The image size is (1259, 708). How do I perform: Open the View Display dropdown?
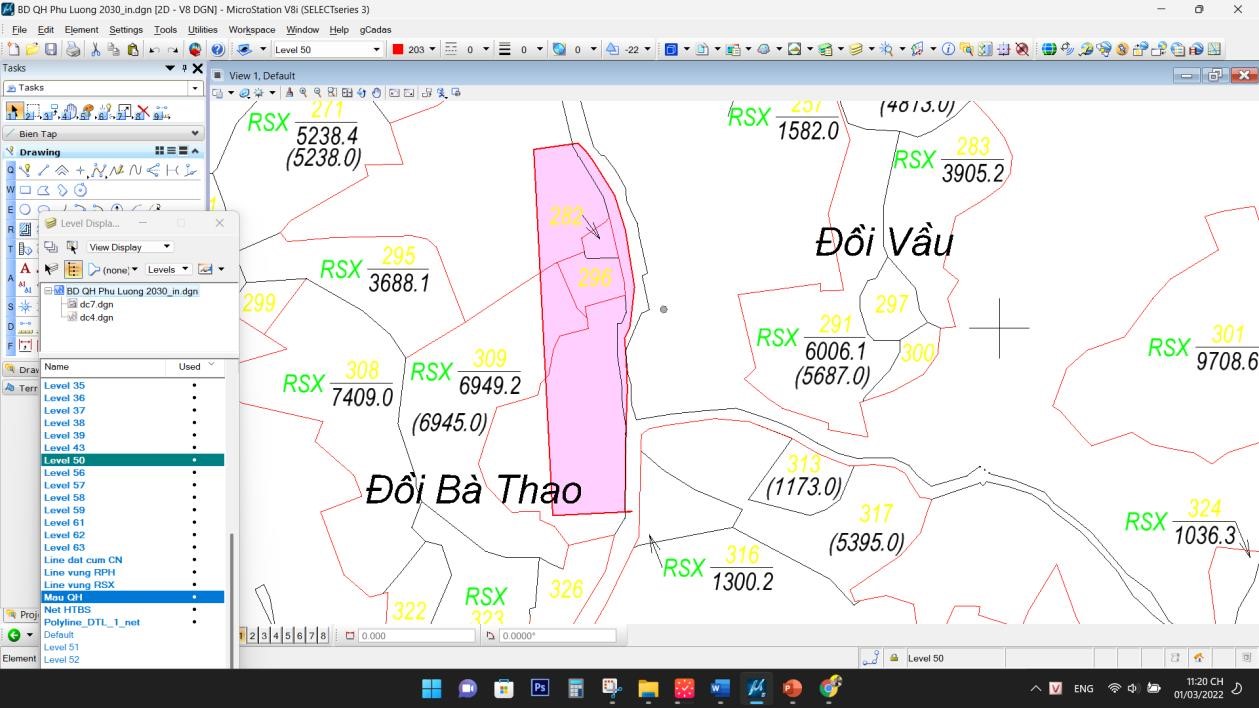click(x=129, y=247)
